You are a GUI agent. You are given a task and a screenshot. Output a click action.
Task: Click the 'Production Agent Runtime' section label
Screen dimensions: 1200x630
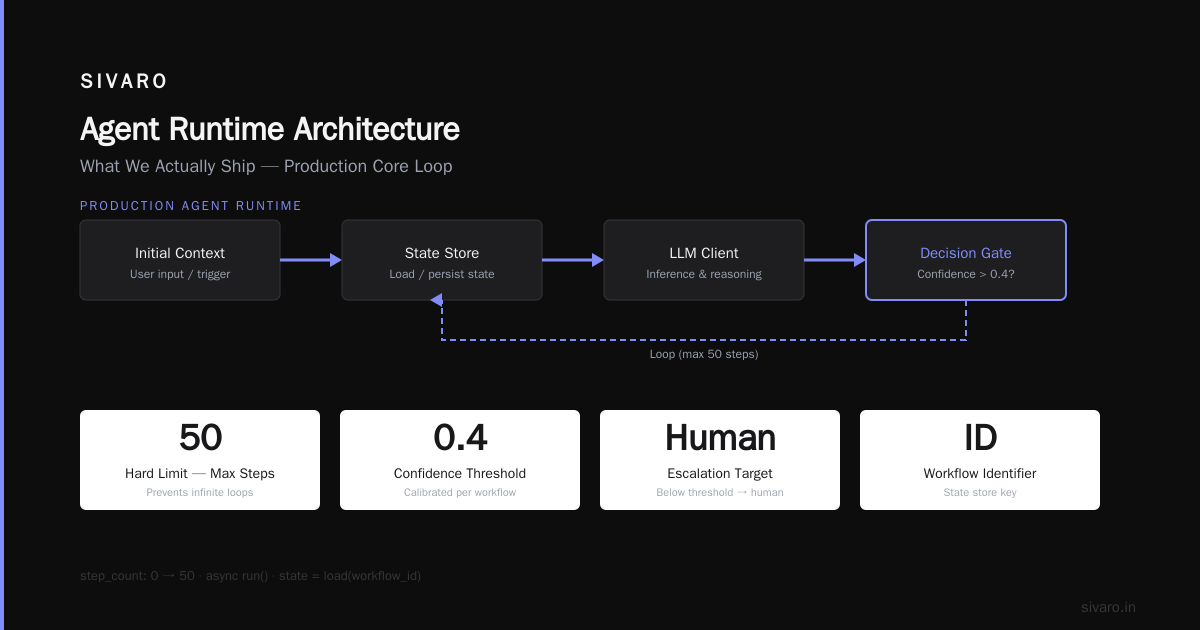(191, 206)
